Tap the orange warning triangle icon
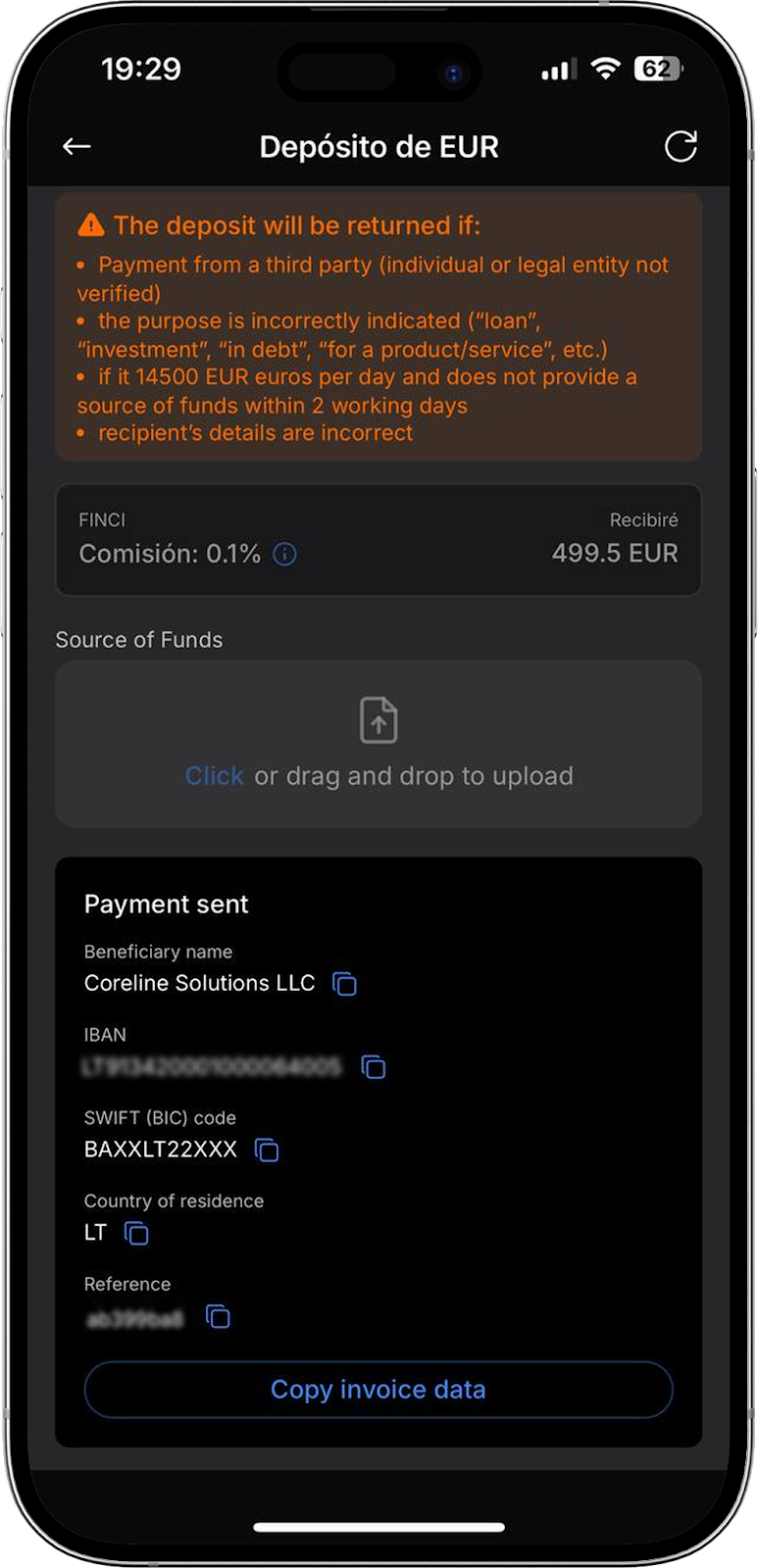The width and height of the screenshot is (758, 1568). tap(91, 225)
